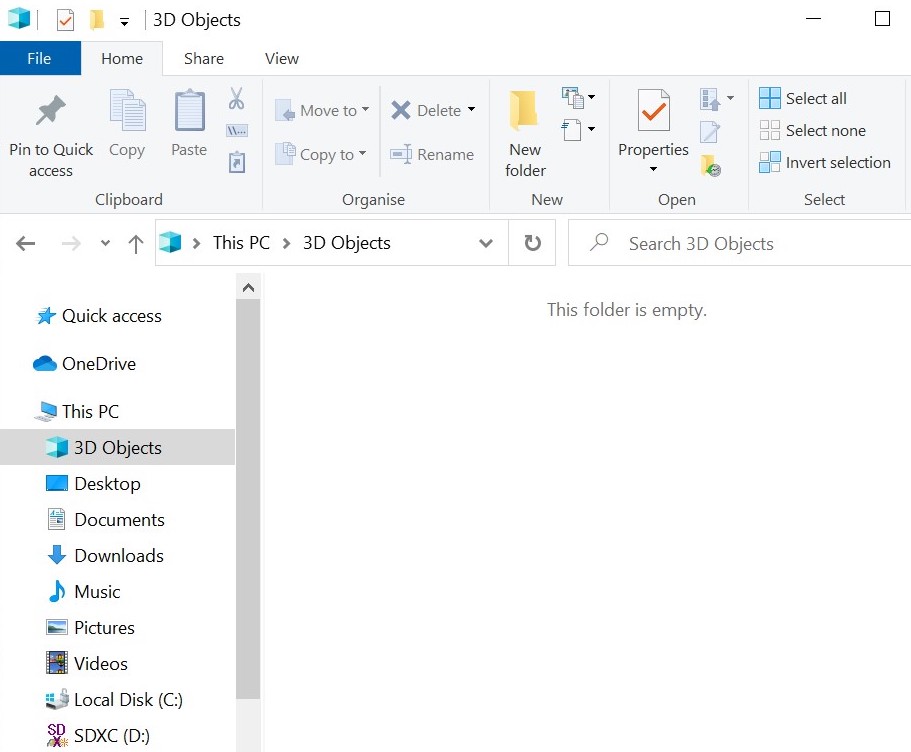This screenshot has width=911, height=752.
Task: Click the Forward navigation arrow
Action: tap(71, 243)
